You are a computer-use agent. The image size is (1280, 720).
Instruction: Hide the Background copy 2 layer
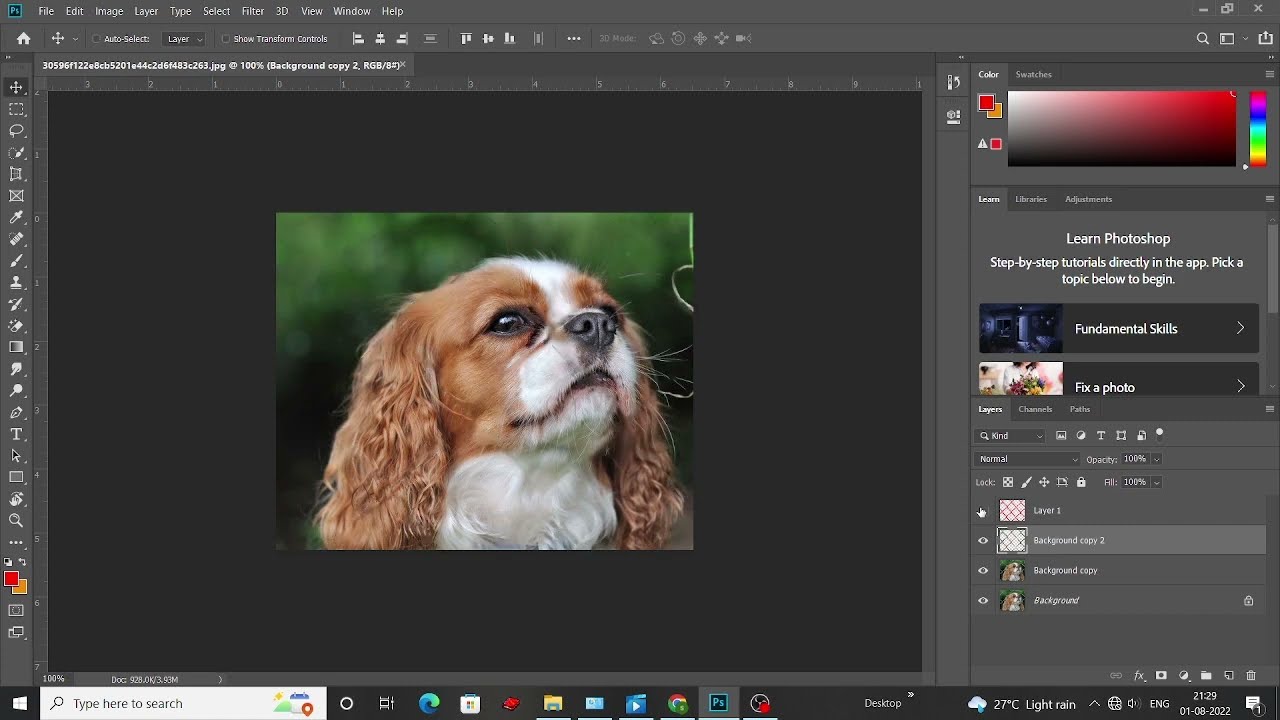pyautogui.click(x=983, y=541)
